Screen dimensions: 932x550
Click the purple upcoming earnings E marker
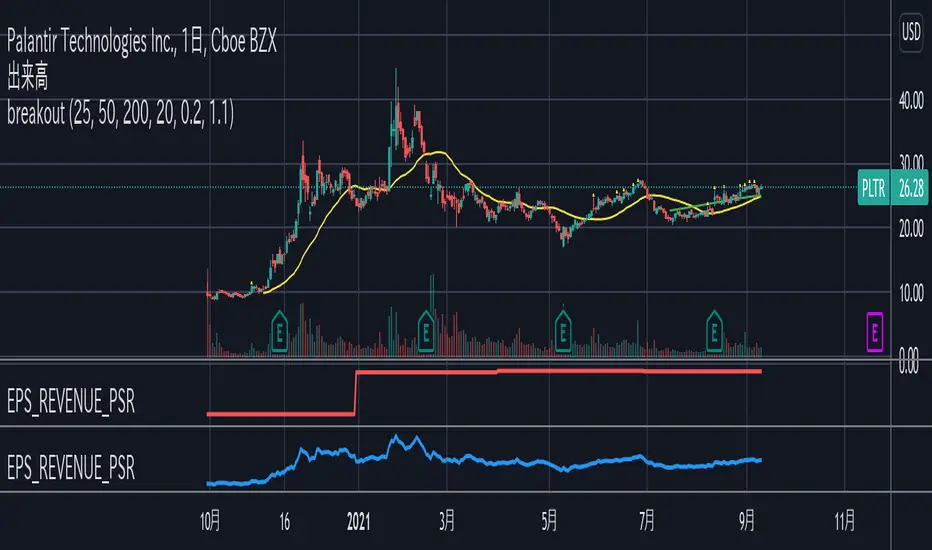click(x=874, y=332)
